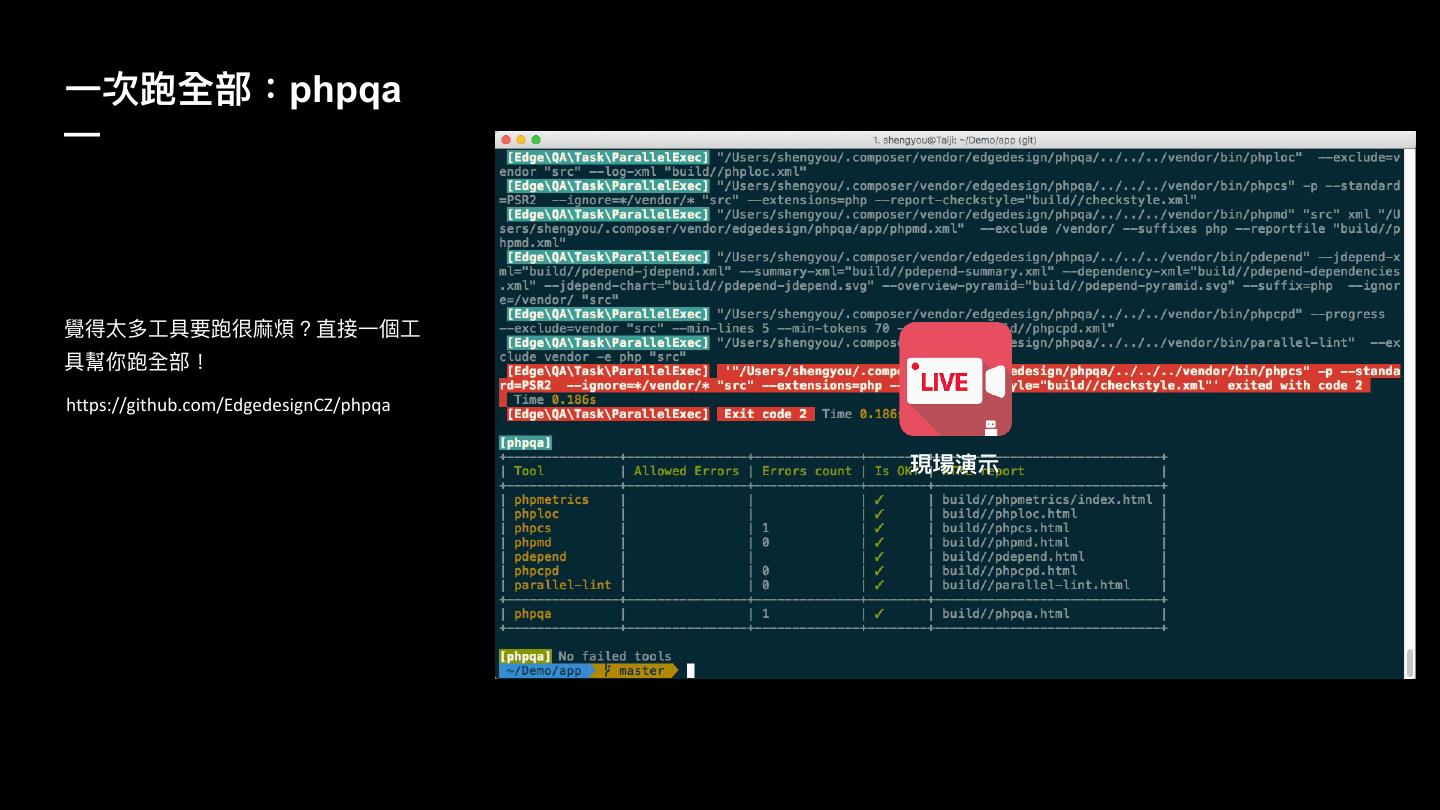Zoom the terminal with the green button

coord(536,140)
